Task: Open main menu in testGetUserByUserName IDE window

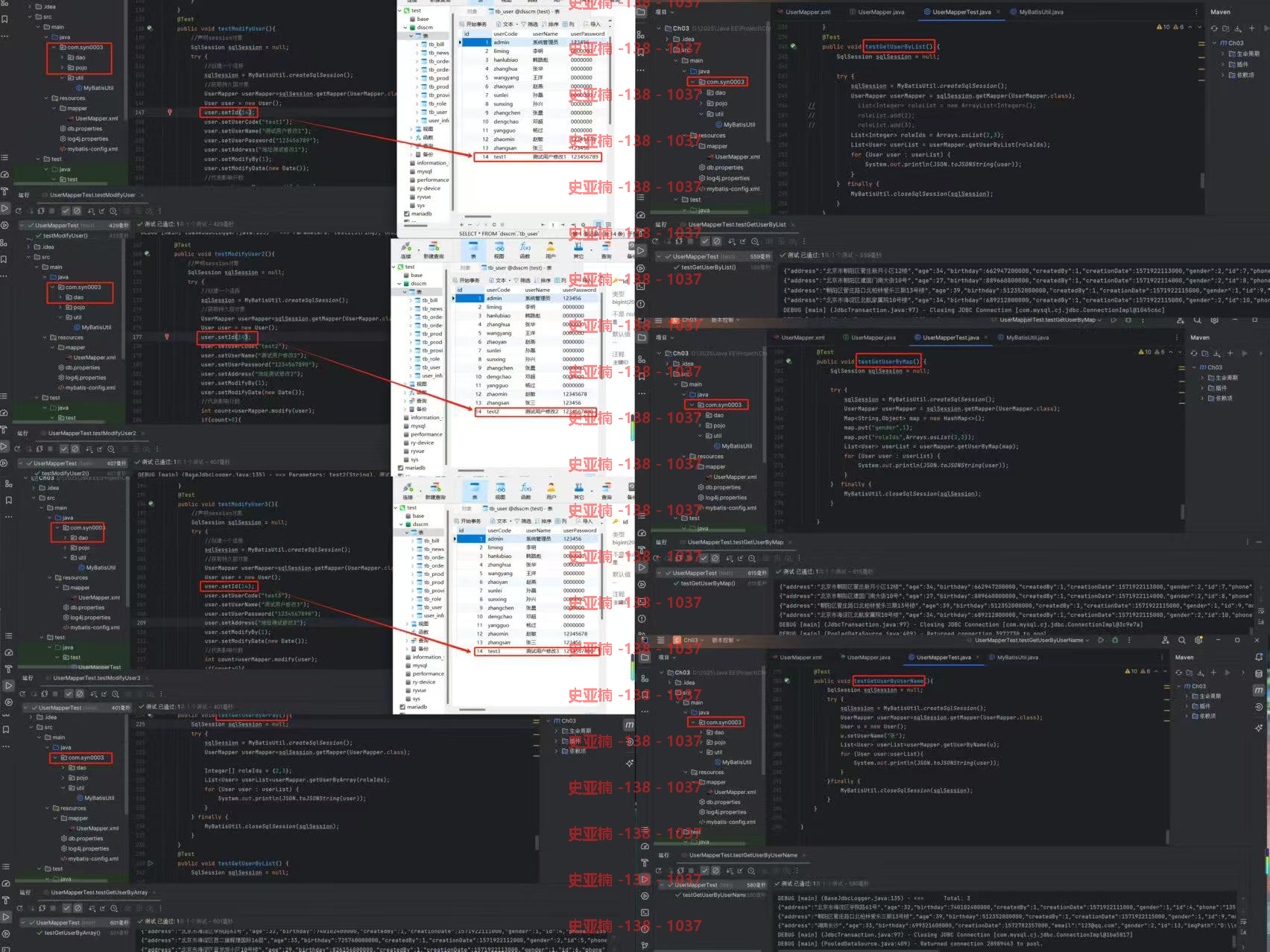Action: pos(660,640)
